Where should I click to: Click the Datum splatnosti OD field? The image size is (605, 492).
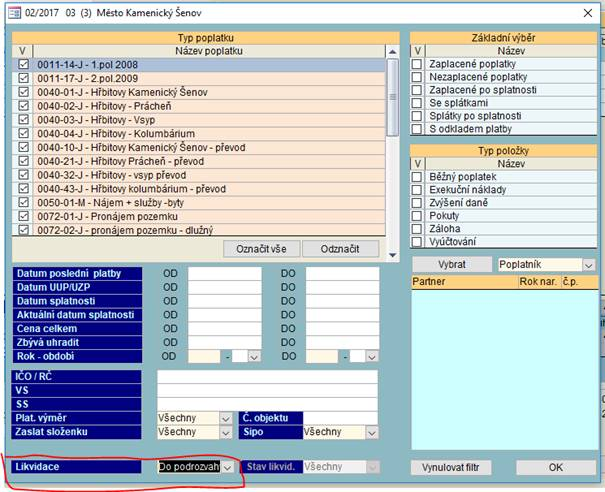225,301
